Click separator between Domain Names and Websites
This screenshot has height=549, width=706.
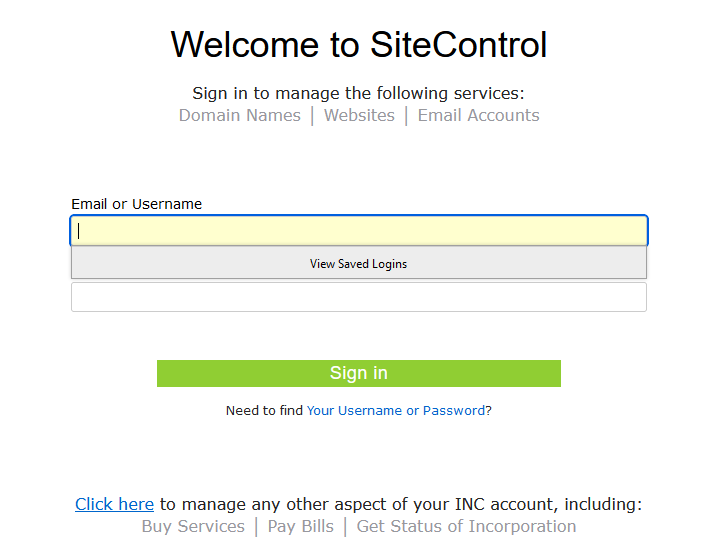point(312,116)
